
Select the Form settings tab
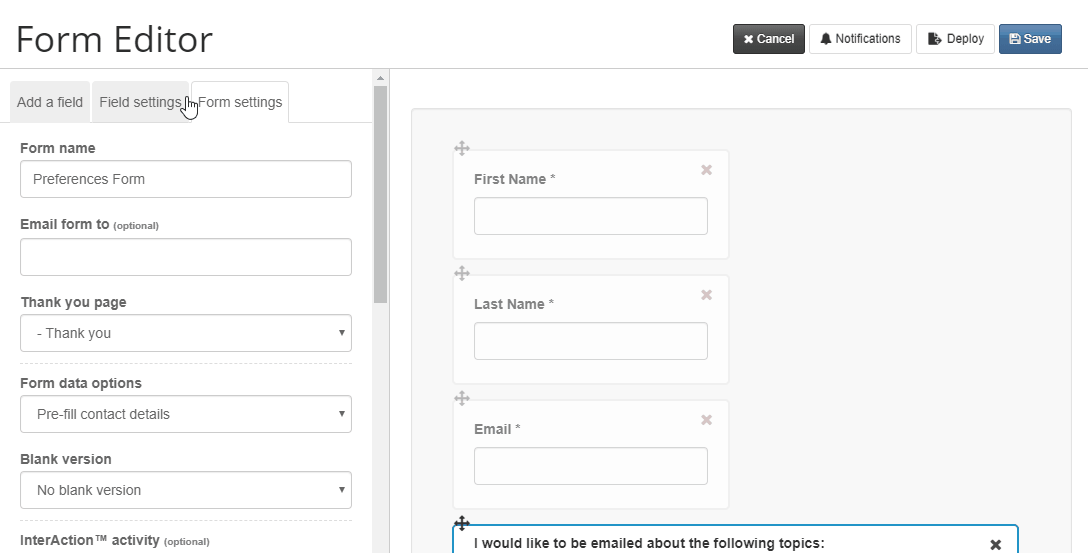pyautogui.click(x=240, y=102)
